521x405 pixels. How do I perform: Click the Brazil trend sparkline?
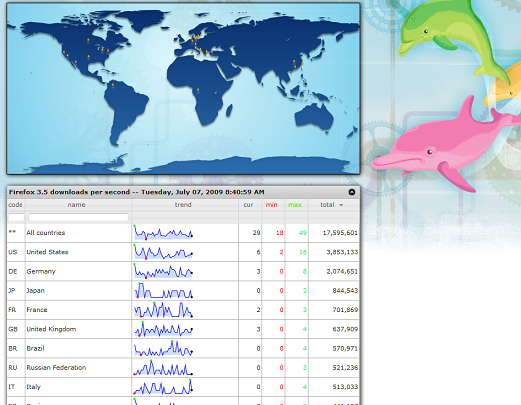[x=163, y=348]
